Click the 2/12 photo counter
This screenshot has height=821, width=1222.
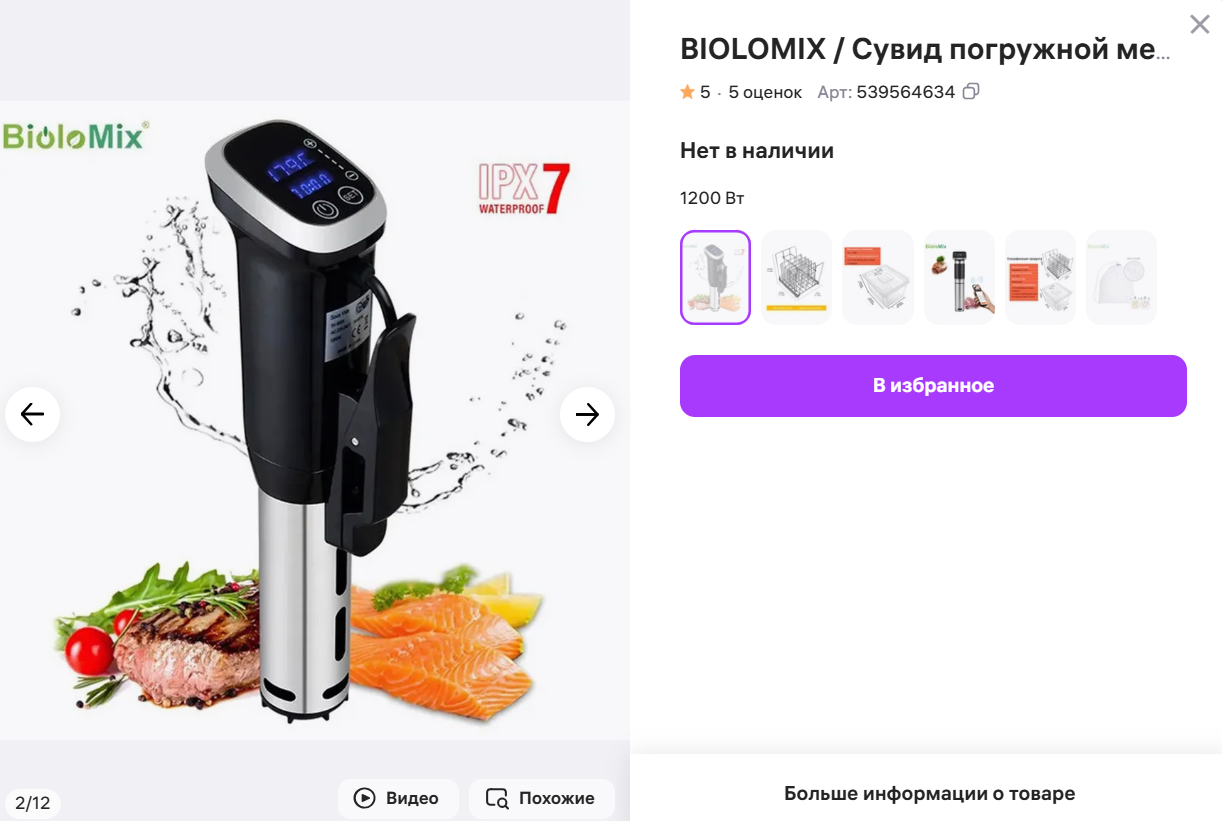[x=33, y=802]
